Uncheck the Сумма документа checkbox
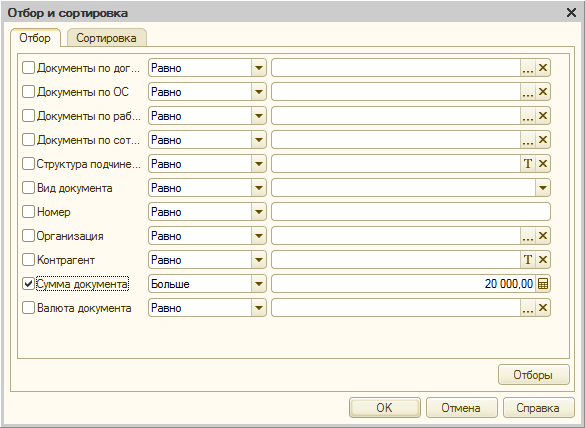 28,284
